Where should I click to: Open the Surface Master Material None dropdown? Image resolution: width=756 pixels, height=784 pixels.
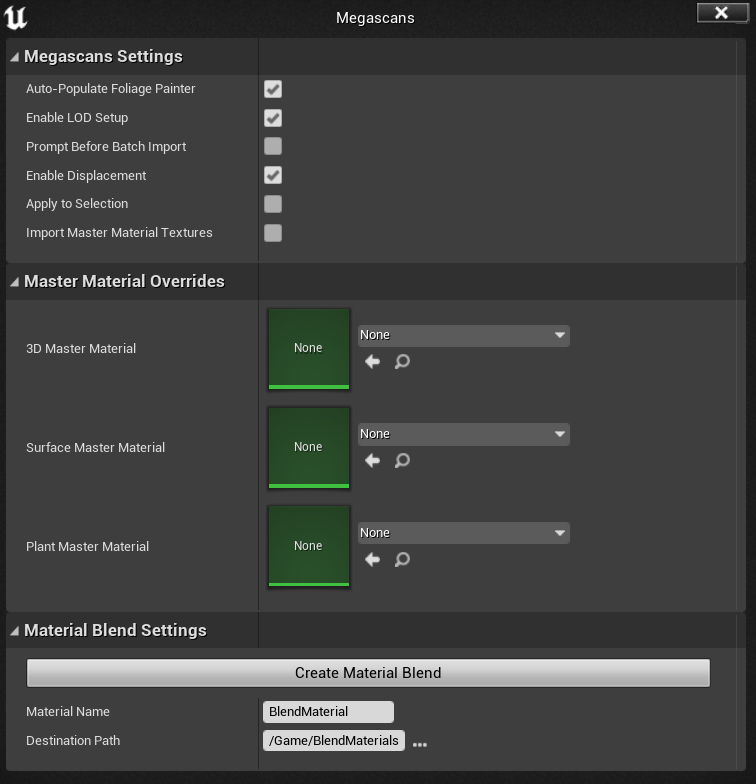464,434
